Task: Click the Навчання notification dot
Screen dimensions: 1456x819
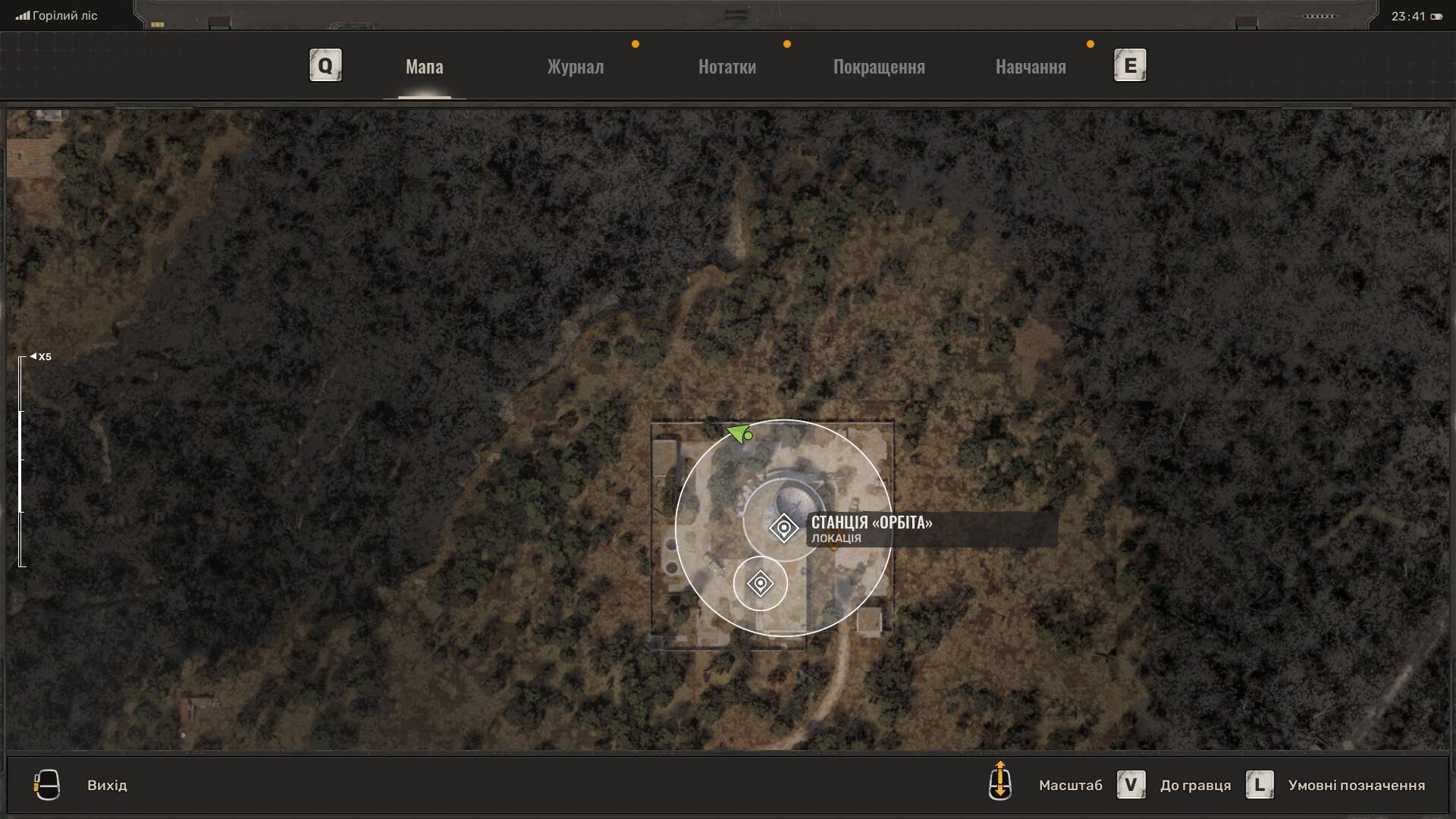Action: 1090,44
